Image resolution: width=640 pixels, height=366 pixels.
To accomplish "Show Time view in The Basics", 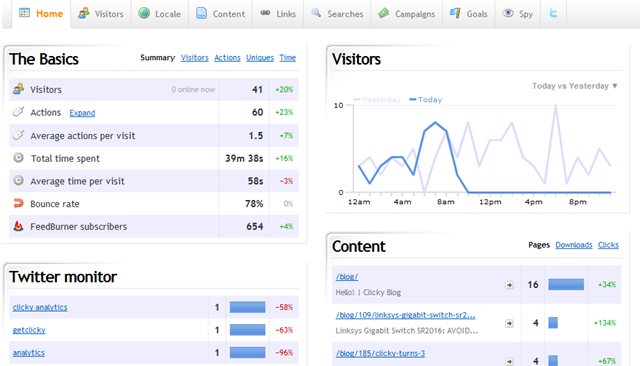I will click(x=287, y=58).
